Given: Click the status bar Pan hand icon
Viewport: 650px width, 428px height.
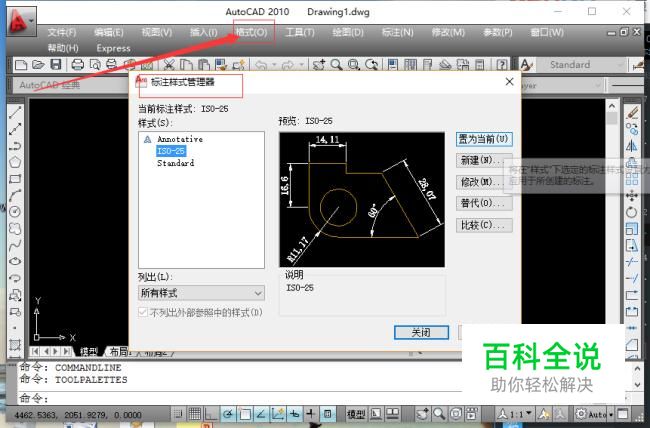Looking at the screenshot, I should coord(423,413).
